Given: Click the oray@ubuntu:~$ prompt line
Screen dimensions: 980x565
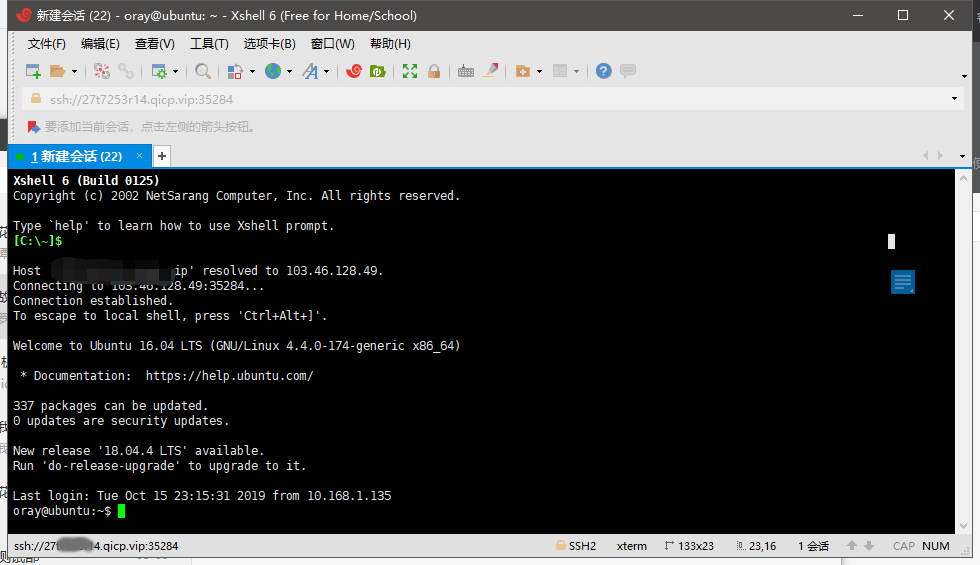Looking at the screenshot, I should (62, 511).
